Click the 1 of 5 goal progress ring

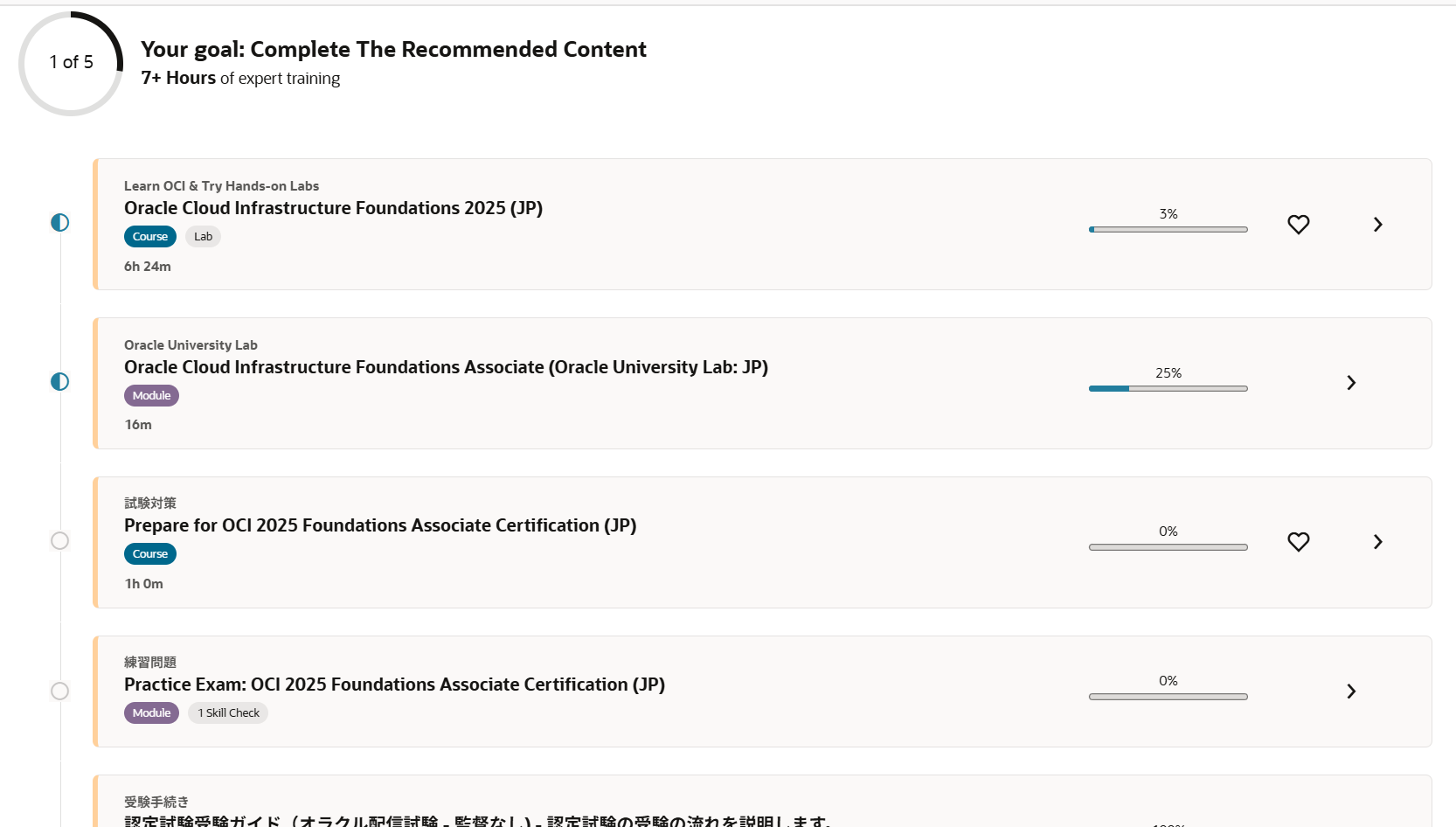click(x=71, y=62)
